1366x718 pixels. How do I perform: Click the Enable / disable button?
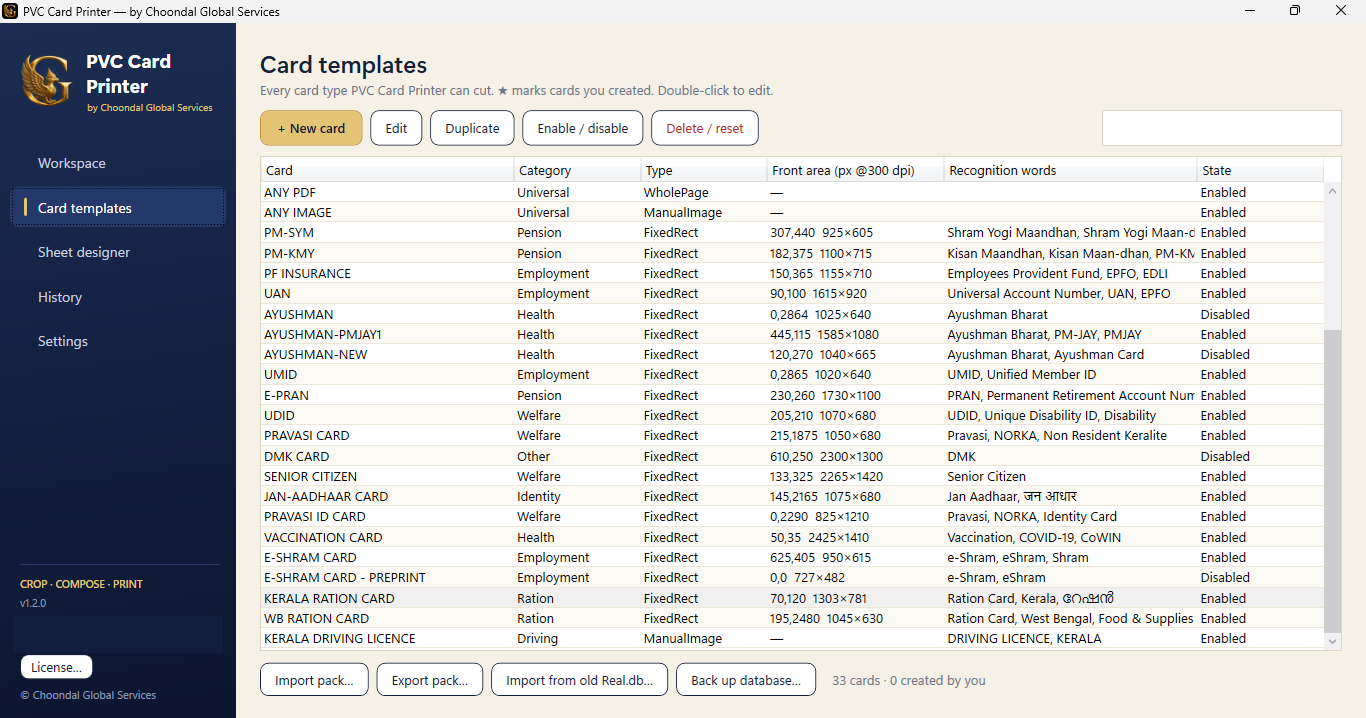point(583,128)
